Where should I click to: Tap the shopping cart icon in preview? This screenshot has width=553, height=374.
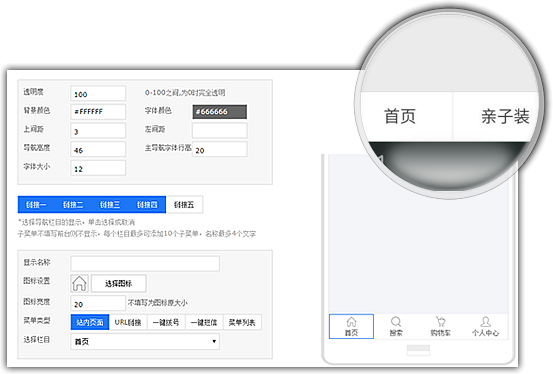pyautogui.click(x=440, y=322)
